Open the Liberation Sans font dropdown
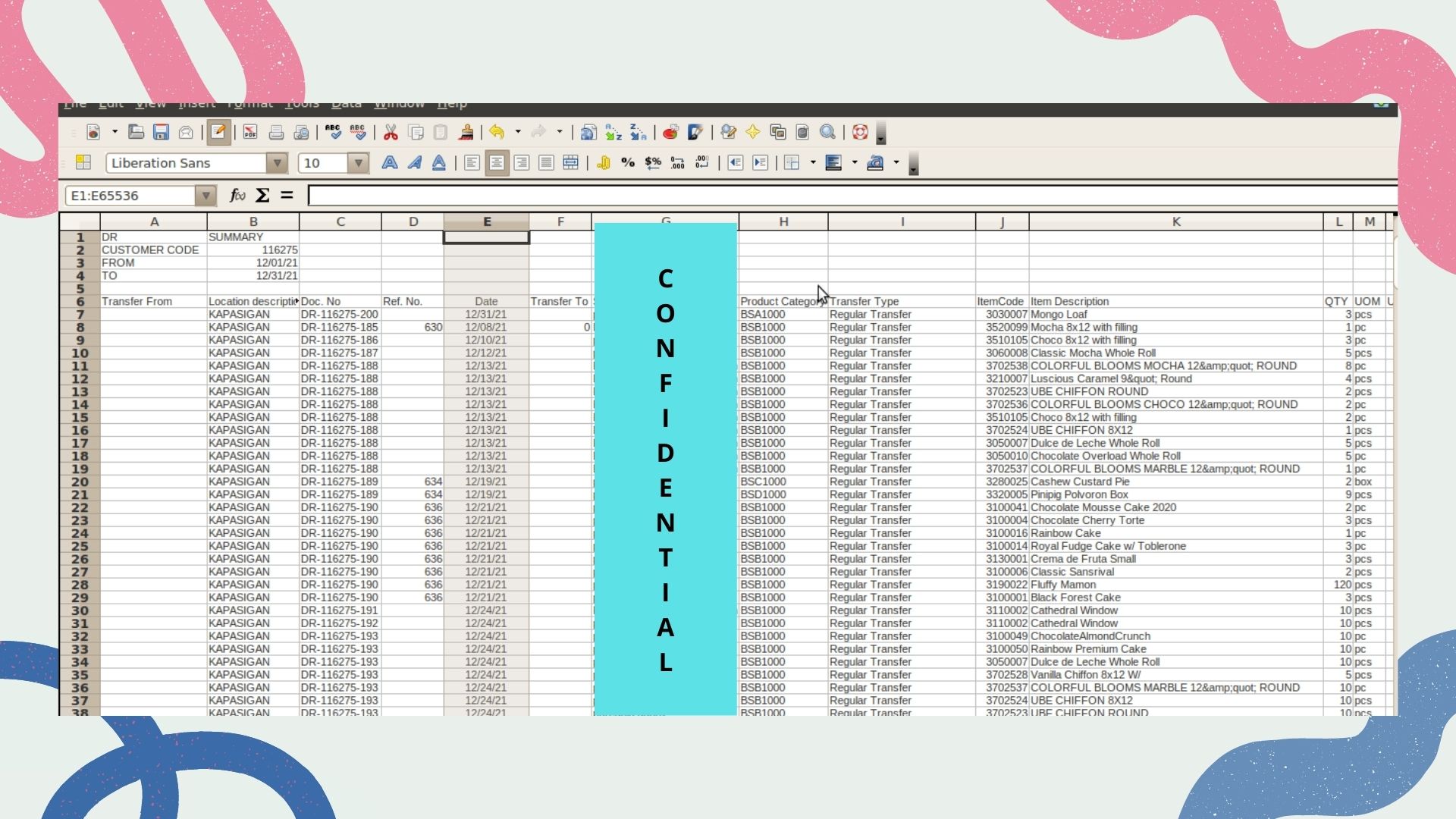Screen dimensions: 1456x819 [x=277, y=163]
